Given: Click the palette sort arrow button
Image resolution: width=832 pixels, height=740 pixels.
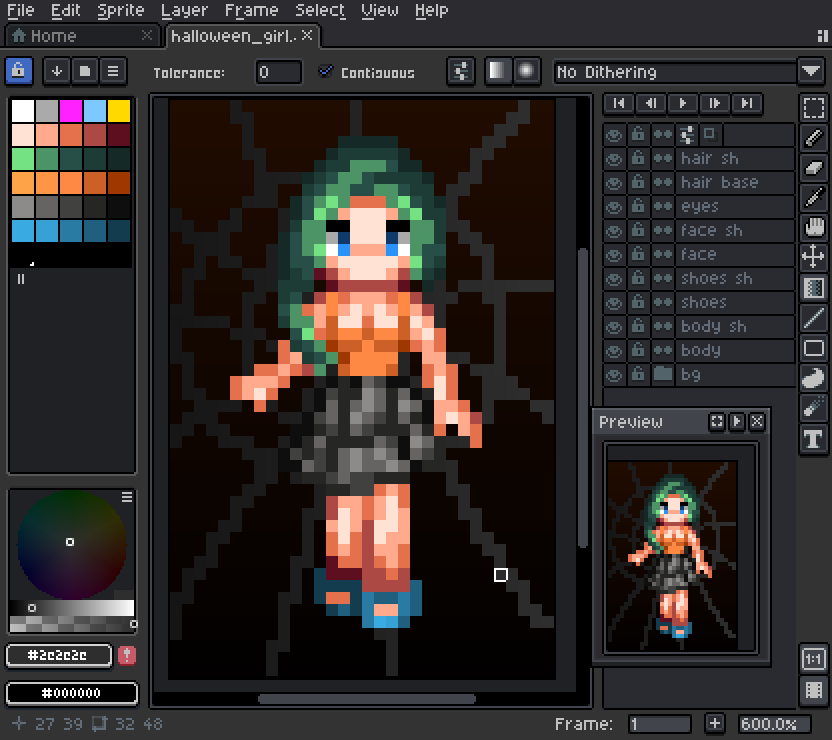Looking at the screenshot, I should click(57, 71).
